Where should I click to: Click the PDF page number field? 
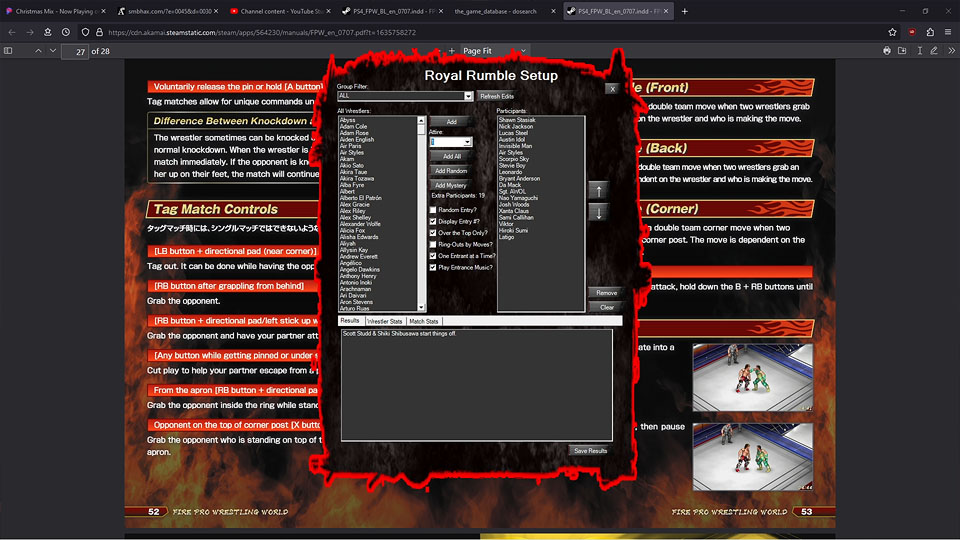[75, 51]
